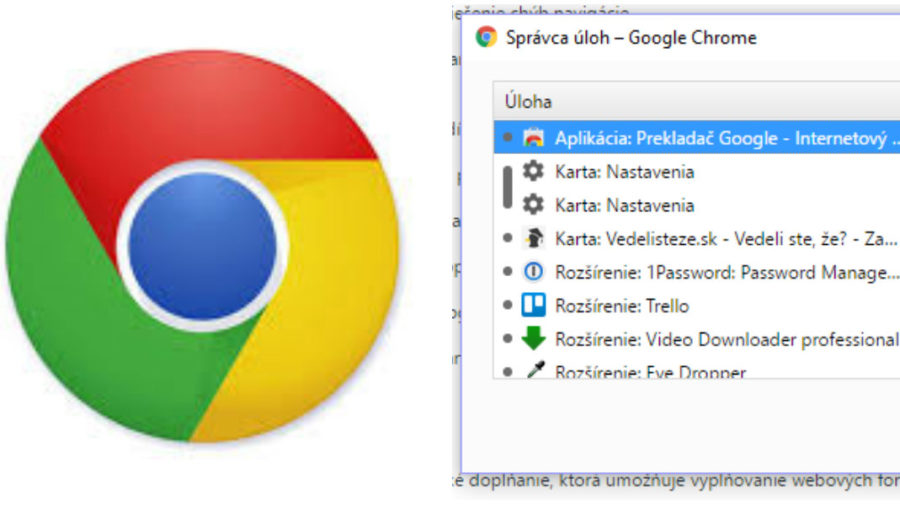The width and height of the screenshot is (900, 505).
Task: Click the blue Trello extension icon
Action: 534,305
